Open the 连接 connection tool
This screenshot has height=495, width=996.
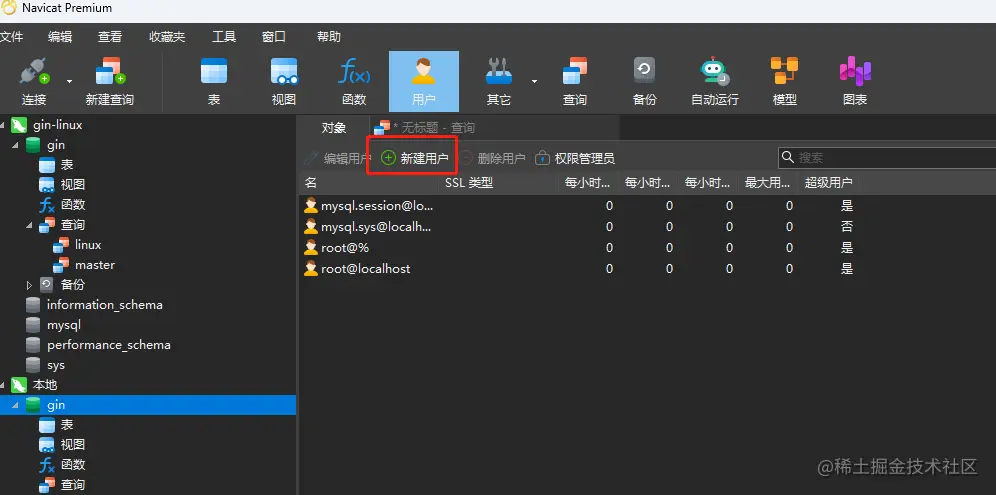click(34, 81)
